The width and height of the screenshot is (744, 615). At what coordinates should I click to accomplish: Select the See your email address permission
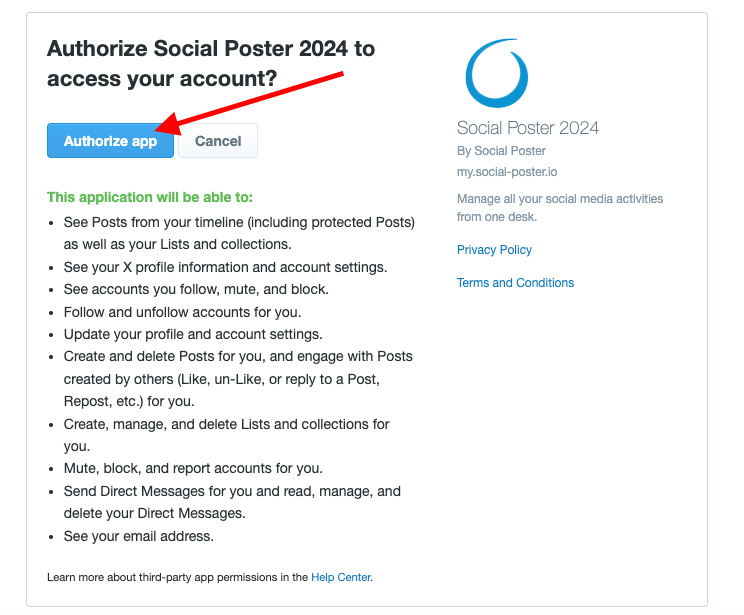click(x=139, y=536)
